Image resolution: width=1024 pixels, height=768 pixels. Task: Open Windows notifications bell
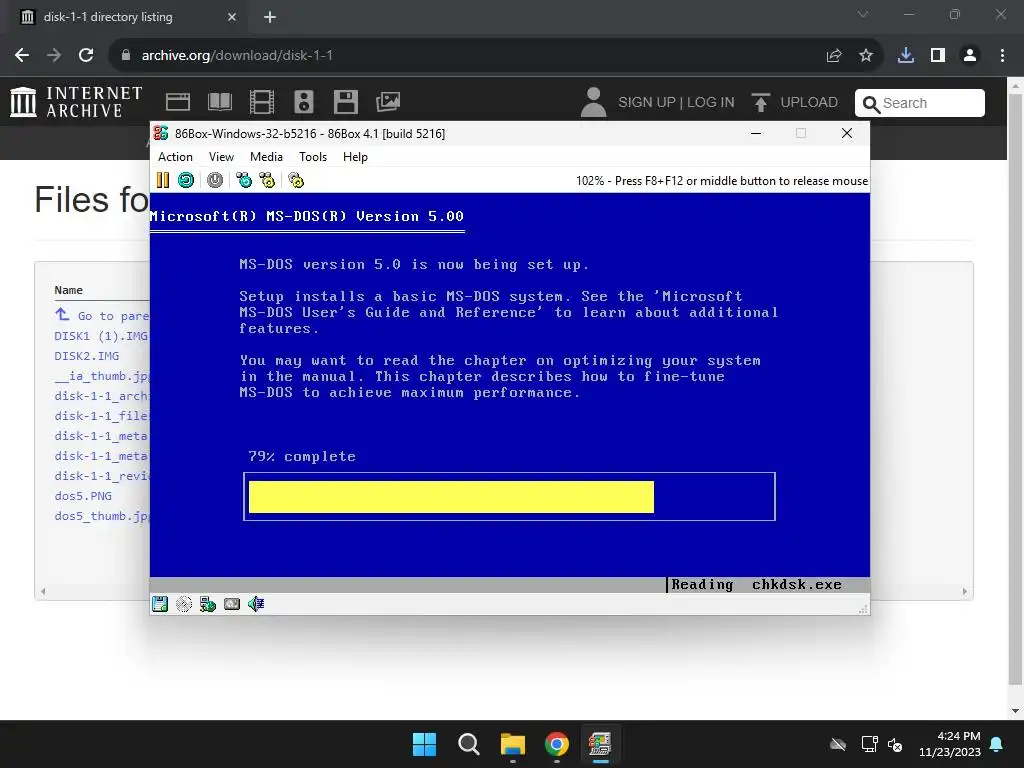[997, 744]
